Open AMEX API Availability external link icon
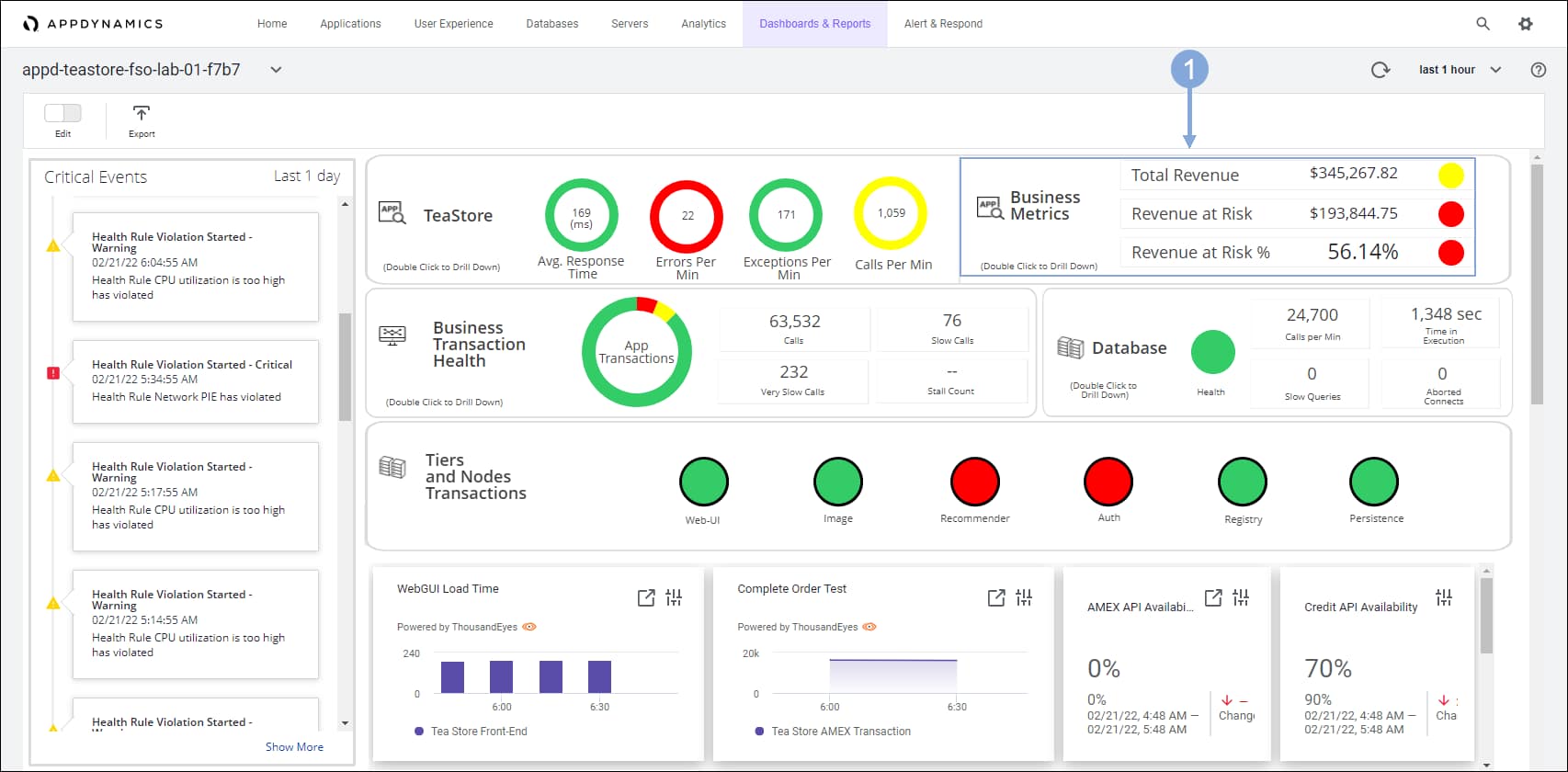 tap(1213, 598)
